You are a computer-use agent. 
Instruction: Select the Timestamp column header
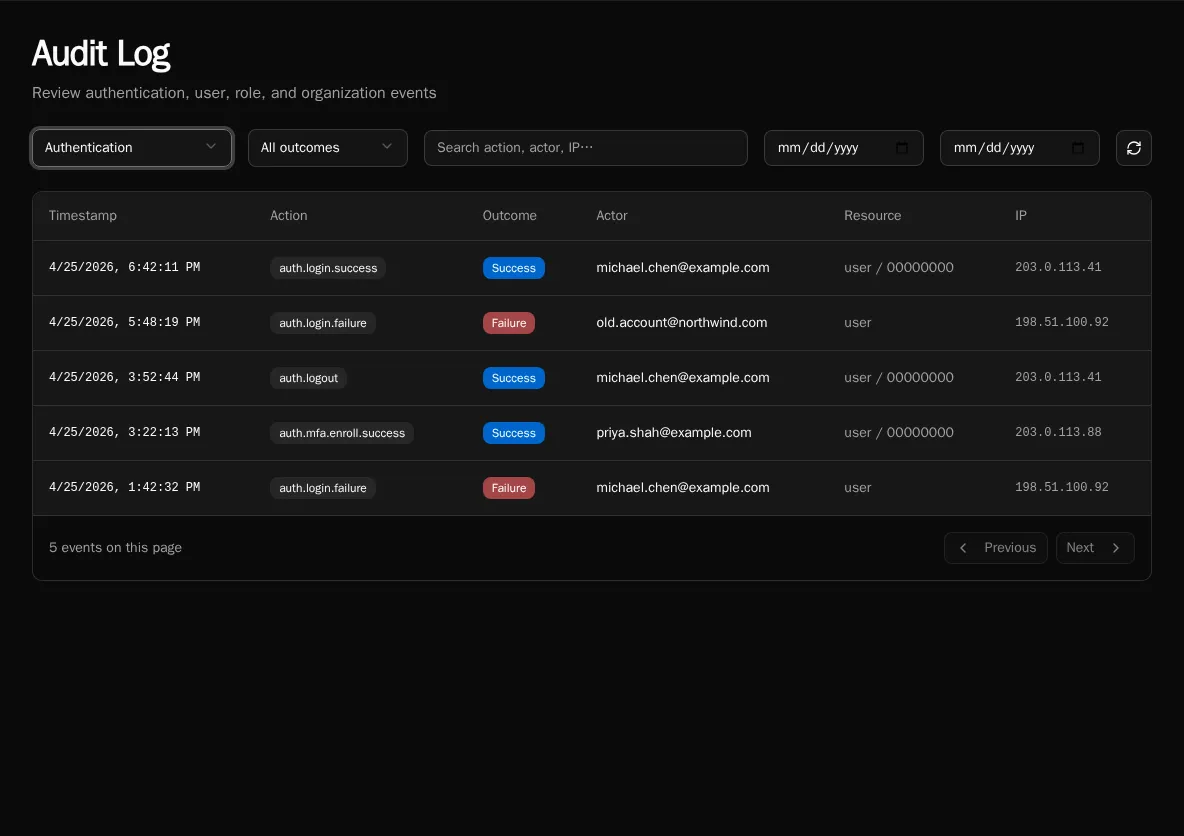tap(83, 215)
